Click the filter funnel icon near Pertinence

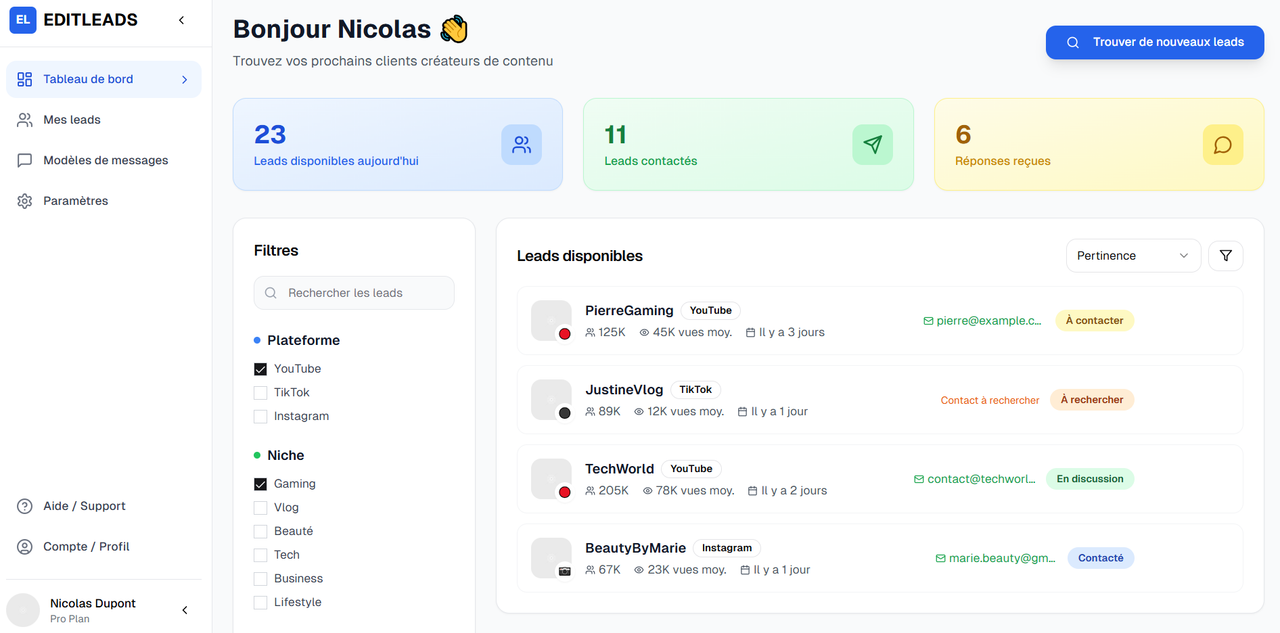[x=1225, y=255]
